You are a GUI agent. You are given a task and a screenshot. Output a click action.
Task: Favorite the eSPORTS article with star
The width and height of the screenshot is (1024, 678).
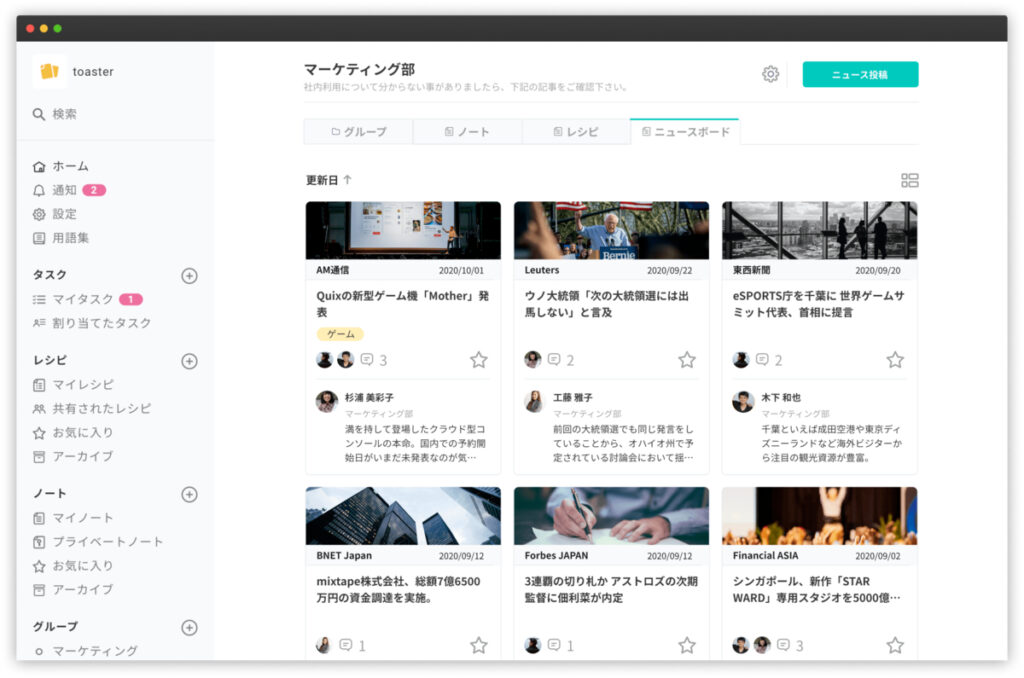(895, 360)
